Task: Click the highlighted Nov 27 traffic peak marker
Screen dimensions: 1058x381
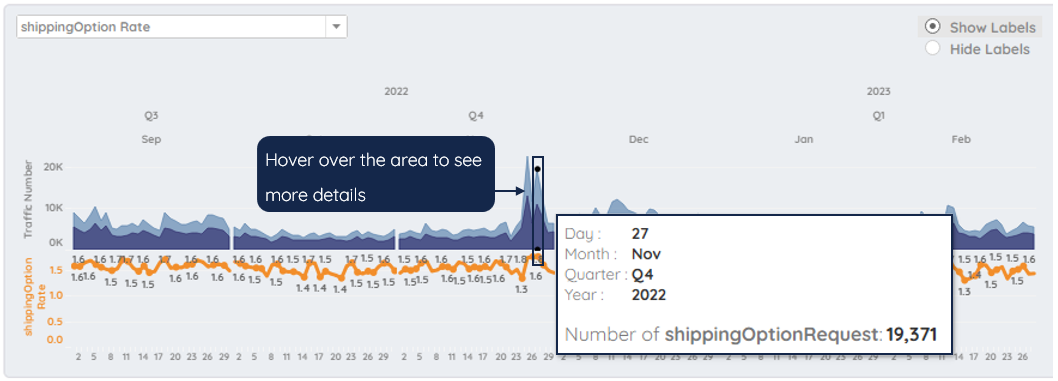Action: [x=537, y=169]
